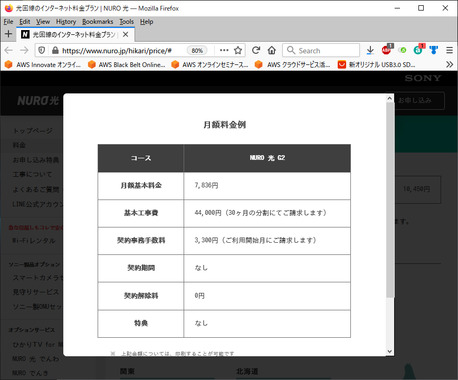
Task: Open AWS クラウドサービス活 bookmark
Action: click(x=292, y=64)
